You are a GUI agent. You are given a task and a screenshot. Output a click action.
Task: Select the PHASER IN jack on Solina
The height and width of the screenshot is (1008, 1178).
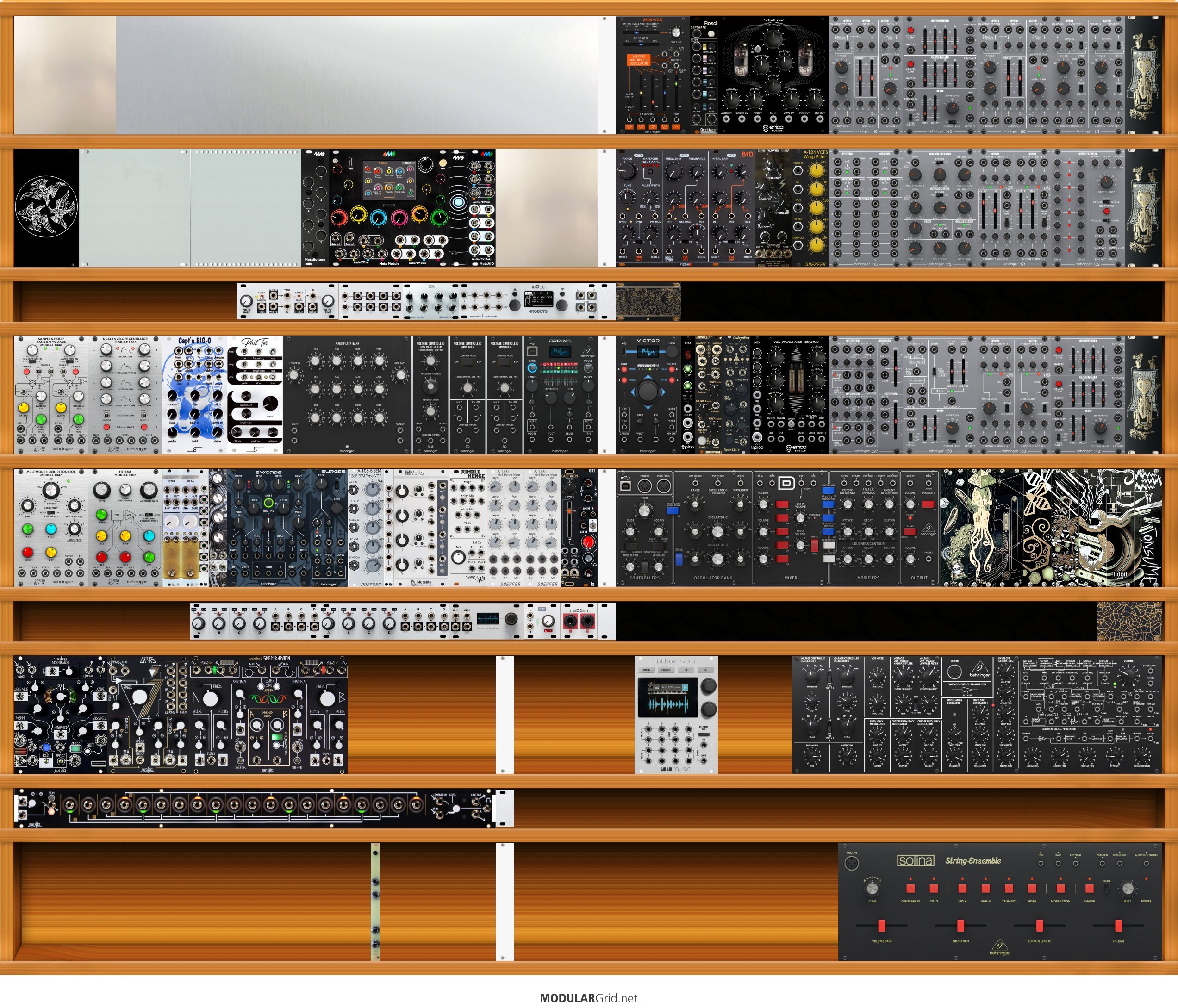click(1102, 863)
